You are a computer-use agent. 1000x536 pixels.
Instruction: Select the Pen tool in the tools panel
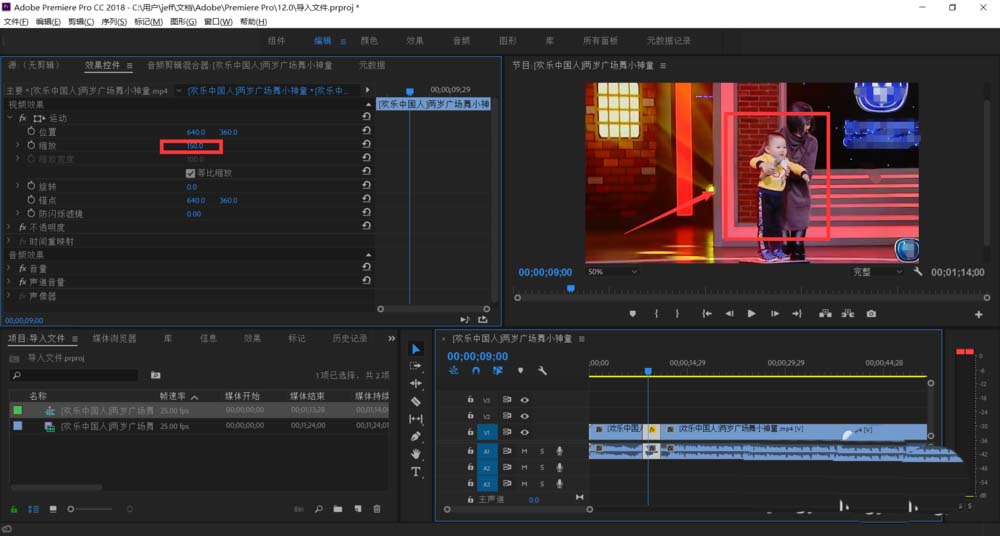pos(416,436)
